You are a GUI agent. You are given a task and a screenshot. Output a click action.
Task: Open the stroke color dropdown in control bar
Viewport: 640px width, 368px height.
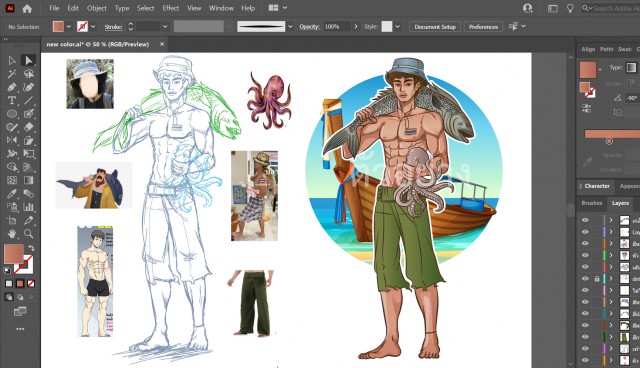tap(93, 27)
